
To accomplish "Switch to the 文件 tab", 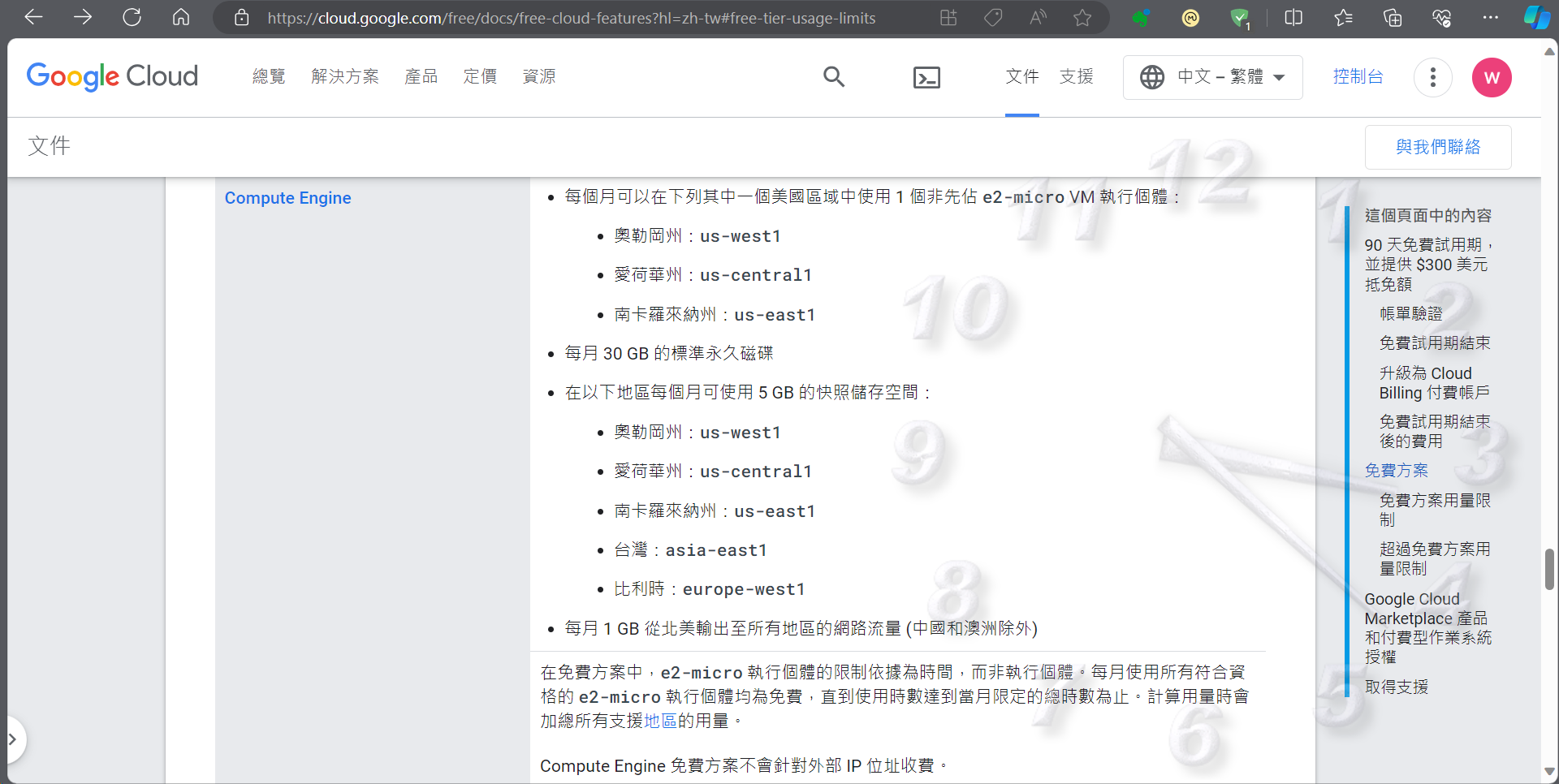I will [x=1022, y=76].
